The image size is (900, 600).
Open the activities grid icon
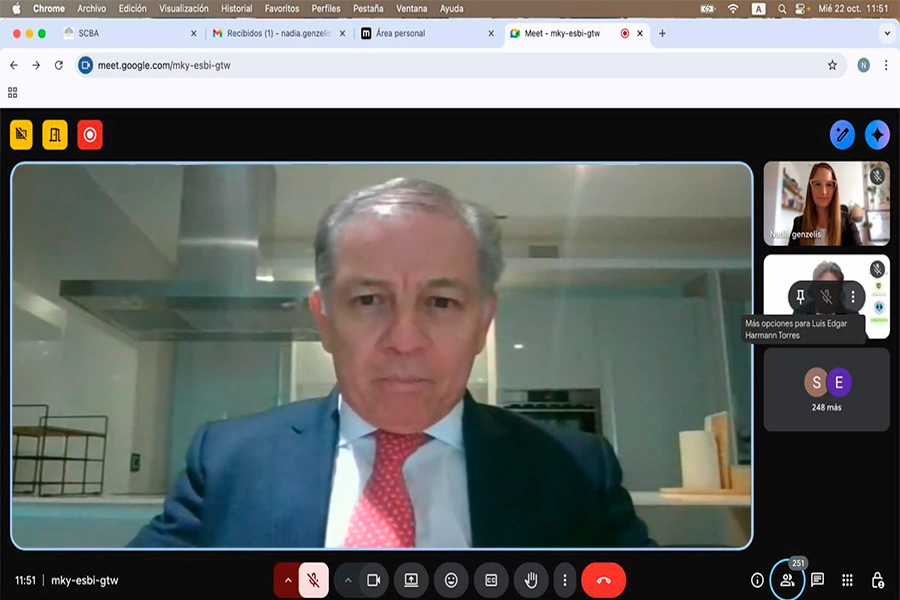click(x=847, y=580)
